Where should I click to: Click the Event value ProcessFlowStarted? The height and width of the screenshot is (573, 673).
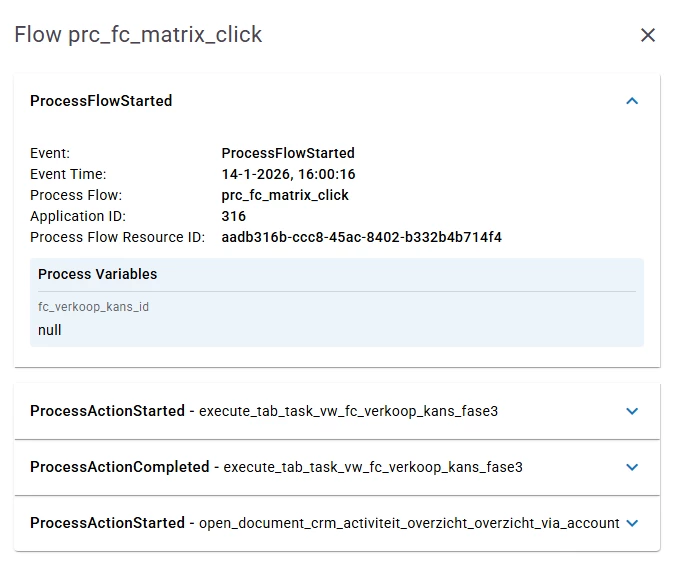click(x=288, y=153)
